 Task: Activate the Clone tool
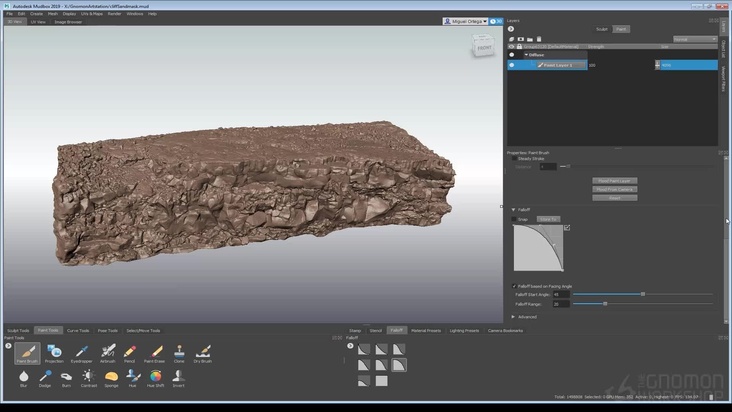click(x=179, y=352)
